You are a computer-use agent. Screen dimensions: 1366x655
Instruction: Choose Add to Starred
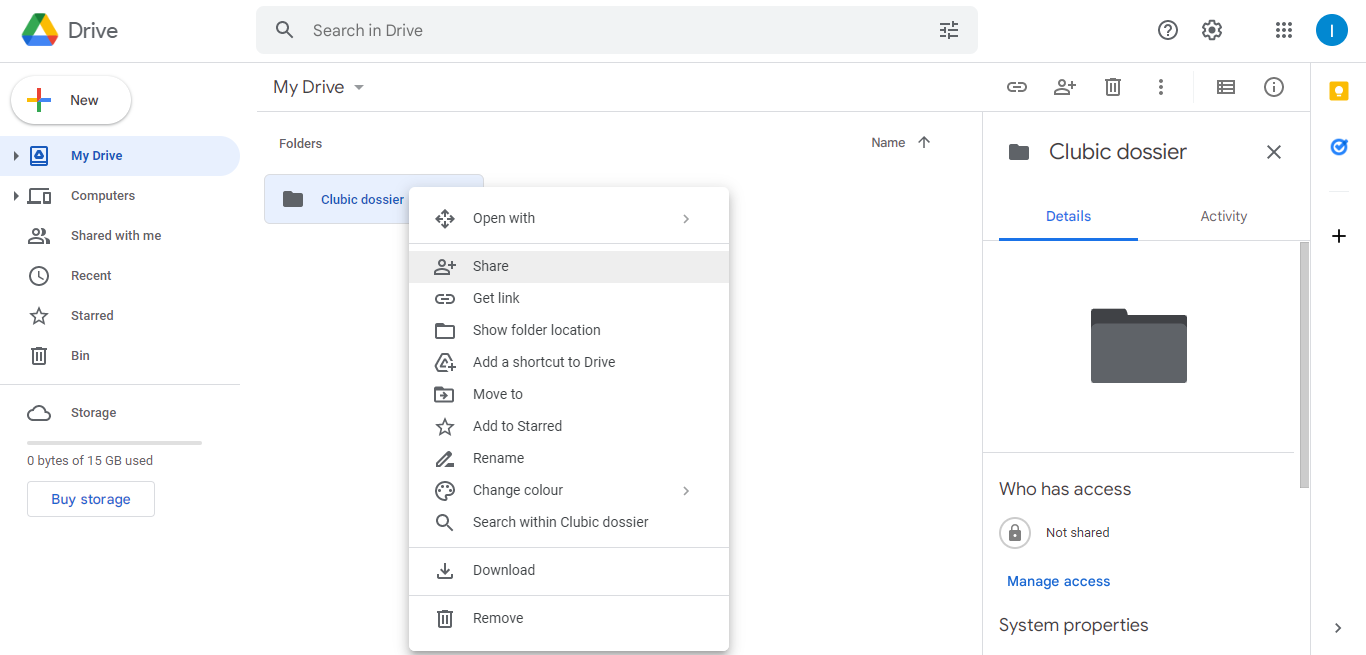[569, 426]
